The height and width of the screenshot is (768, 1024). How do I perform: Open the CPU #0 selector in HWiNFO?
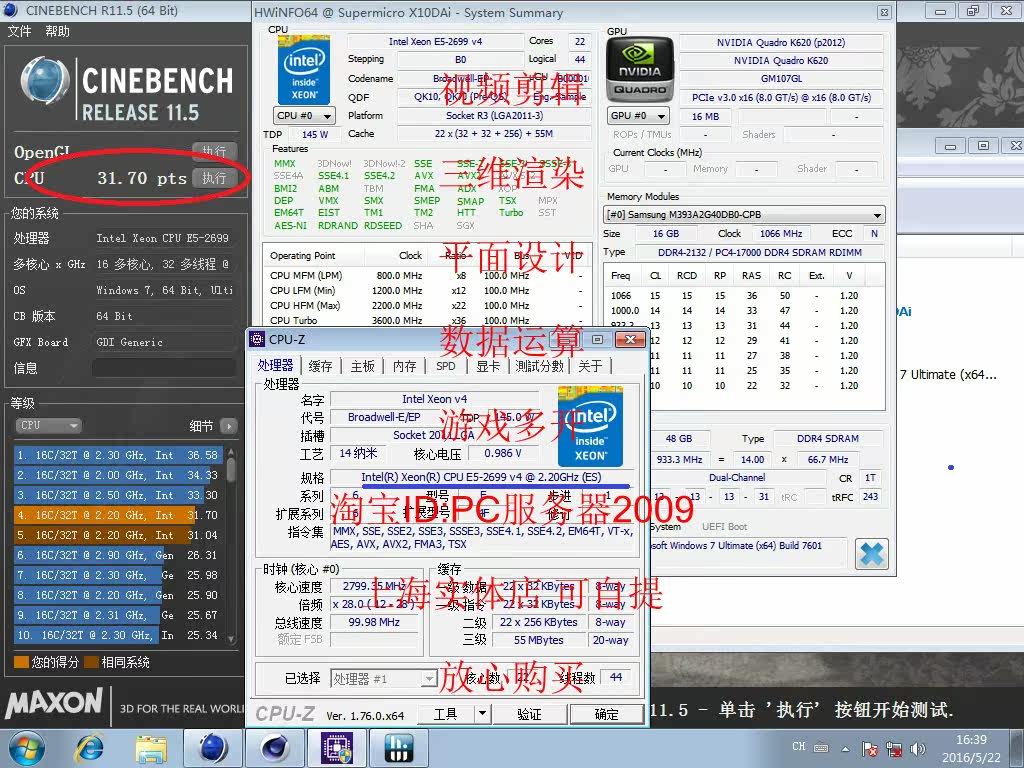(304, 116)
